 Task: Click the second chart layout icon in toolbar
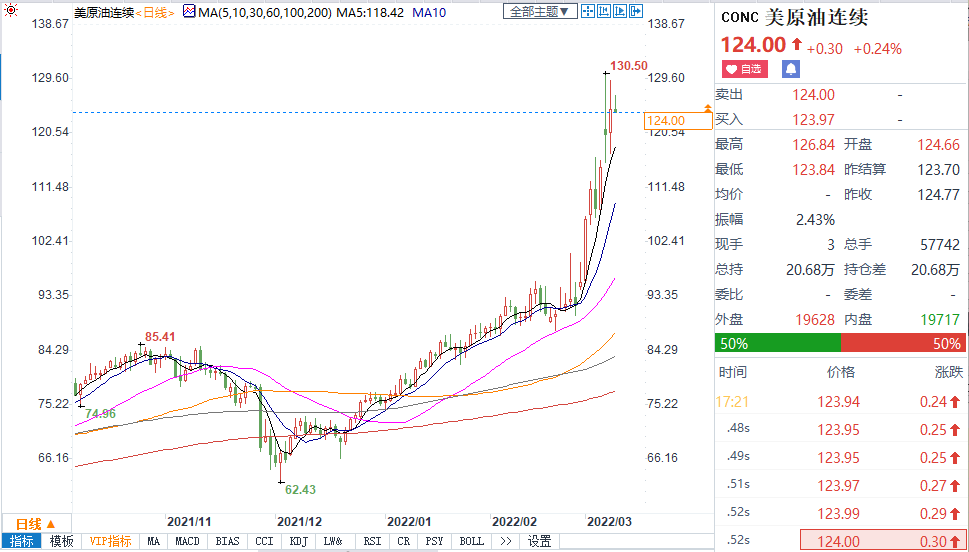(608, 12)
